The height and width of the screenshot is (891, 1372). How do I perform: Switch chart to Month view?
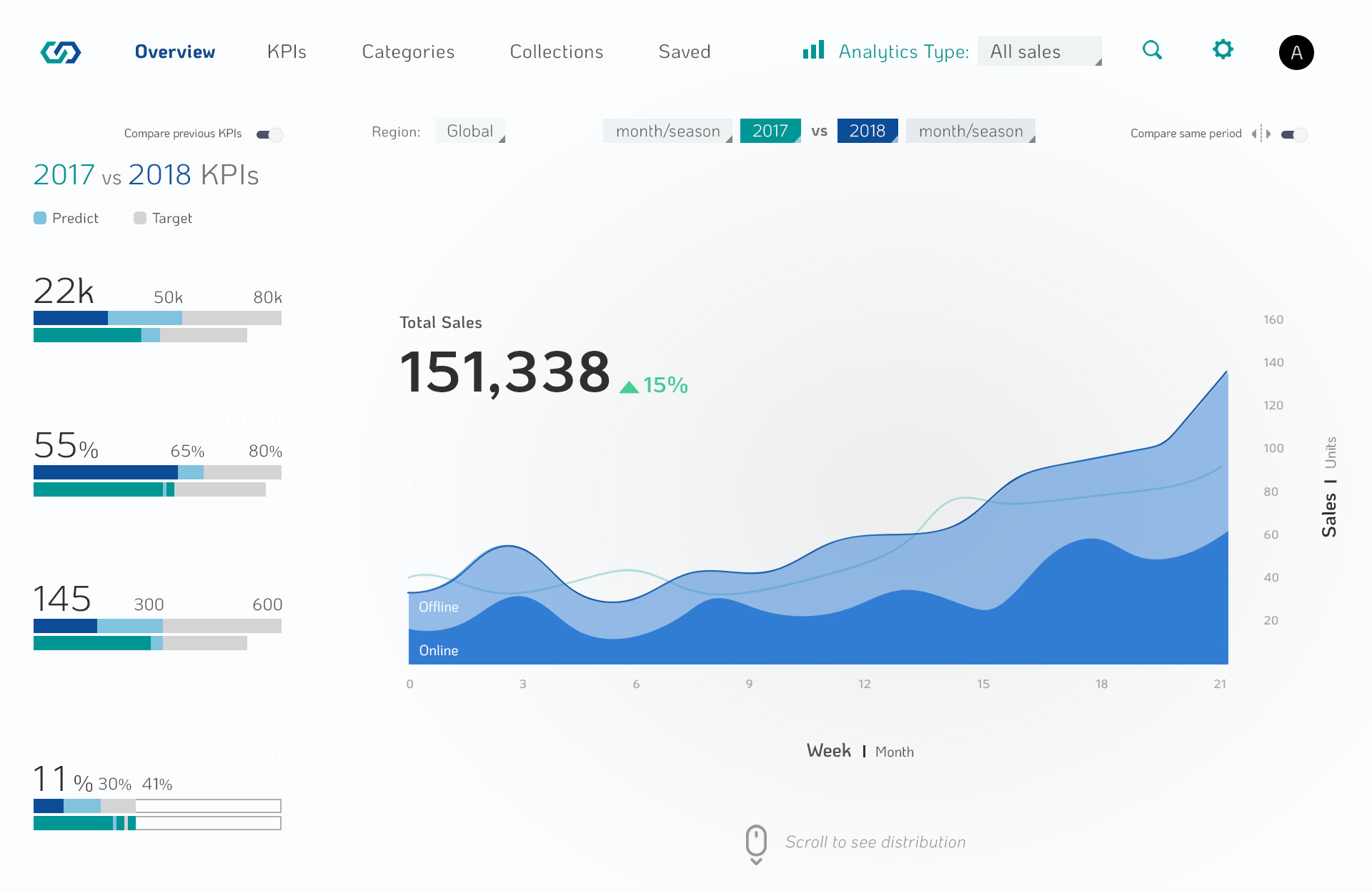(895, 752)
